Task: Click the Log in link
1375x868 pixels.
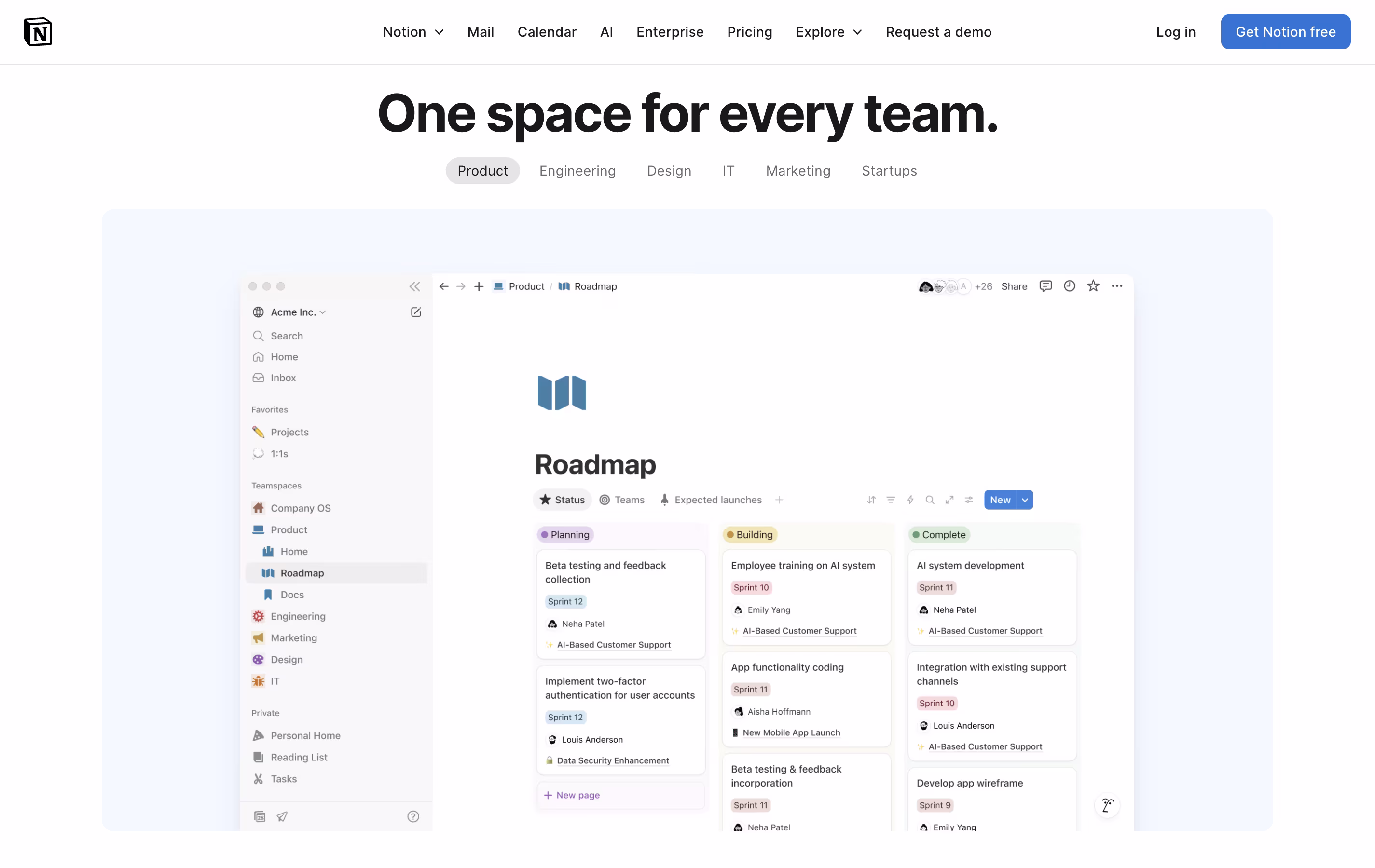Action: pos(1176,32)
